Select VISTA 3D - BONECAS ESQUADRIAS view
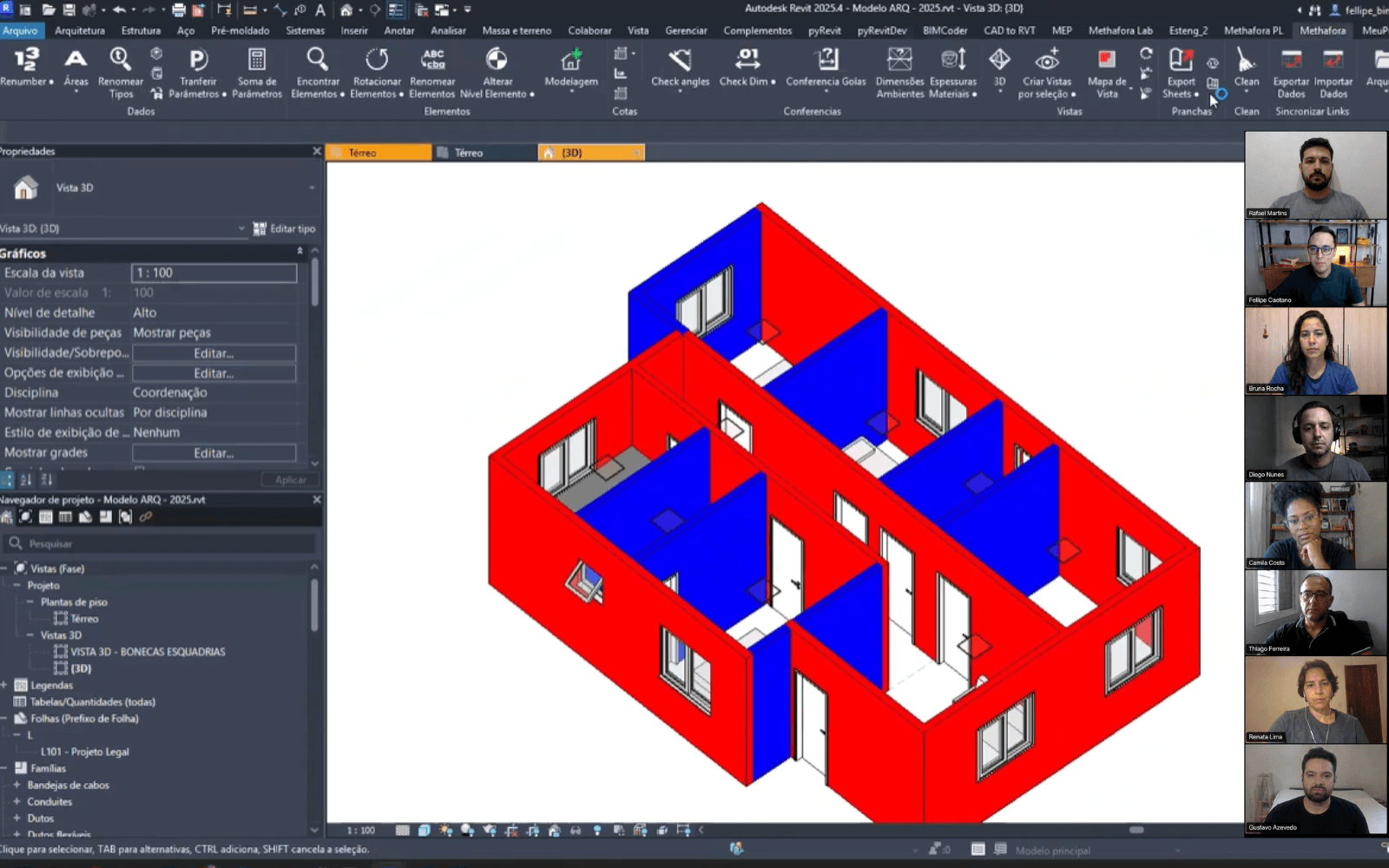Viewport: 1389px width, 868px height. 148,652
